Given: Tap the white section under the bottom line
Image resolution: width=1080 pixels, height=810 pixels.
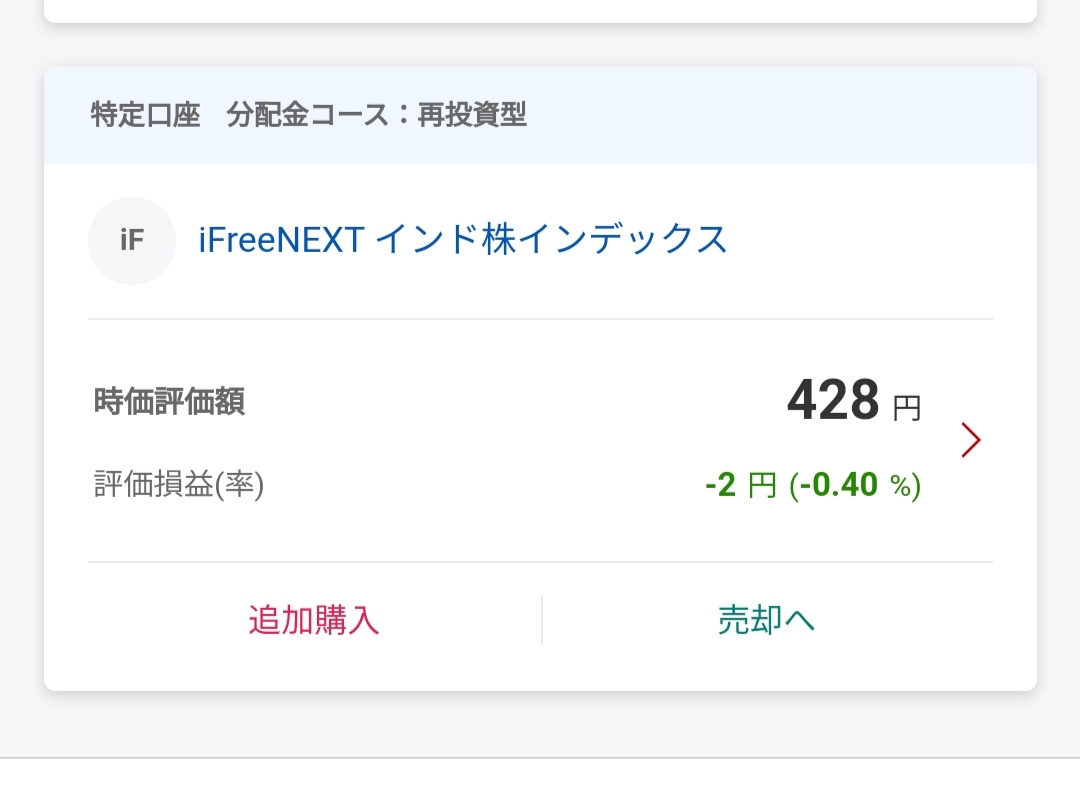Looking at the screenshot, I should point(540,785).
